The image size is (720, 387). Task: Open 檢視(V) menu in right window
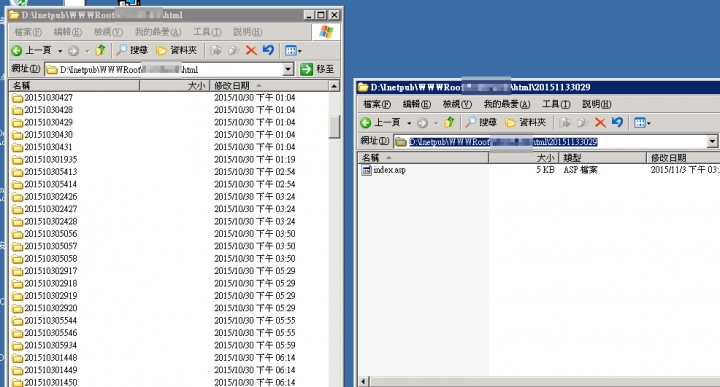(457, 104)
